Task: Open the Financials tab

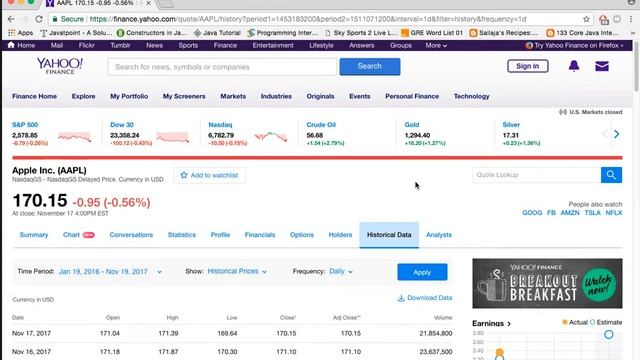Action: point(260,235)
